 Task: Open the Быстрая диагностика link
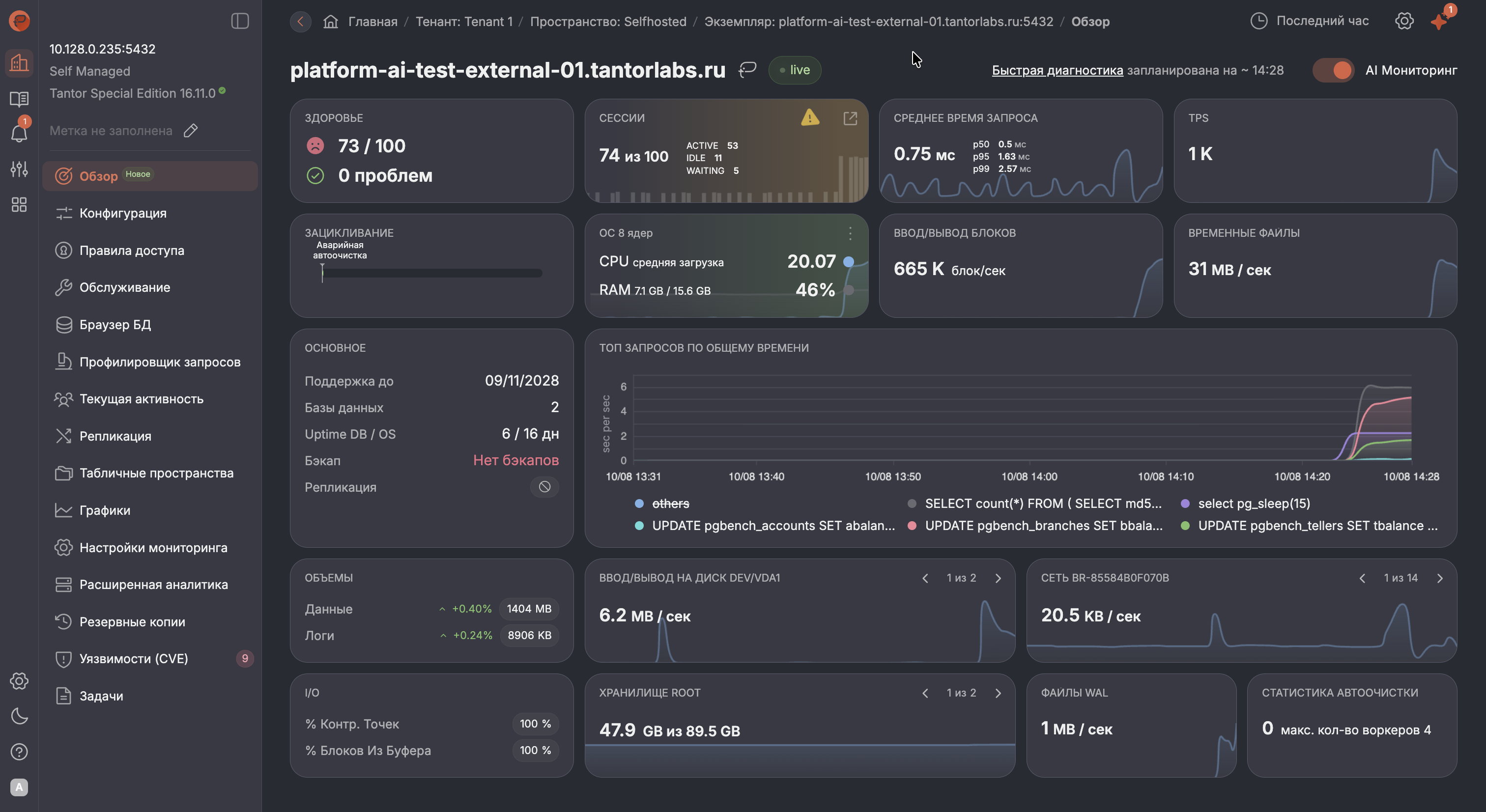[1057, 70]
